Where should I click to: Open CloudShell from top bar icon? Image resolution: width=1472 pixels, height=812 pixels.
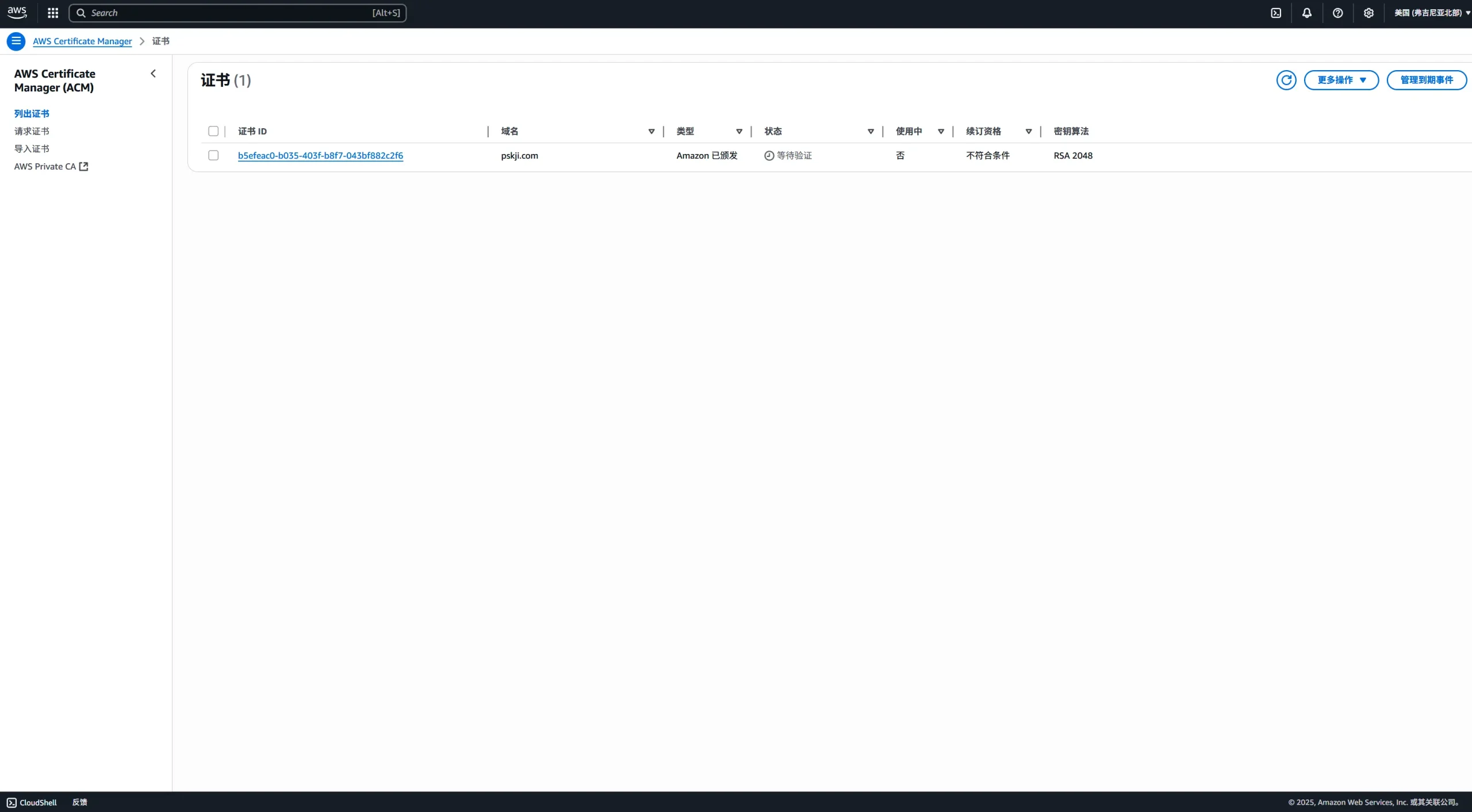[x=1276, y=13]
